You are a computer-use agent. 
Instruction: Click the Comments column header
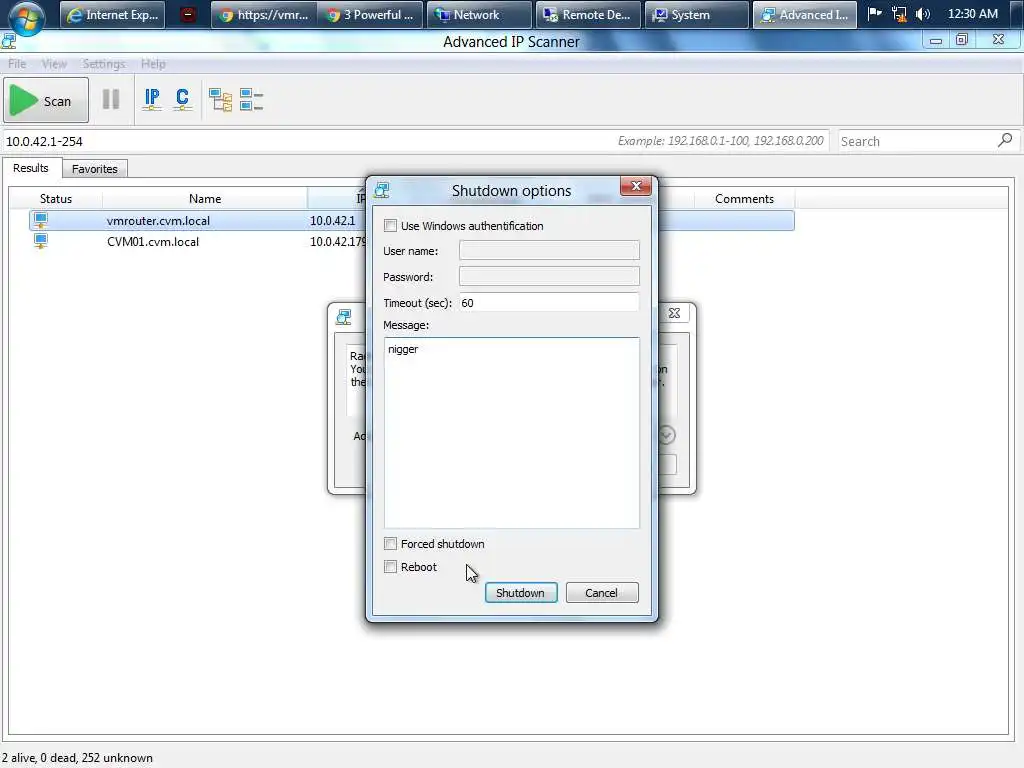click(744, 199)
